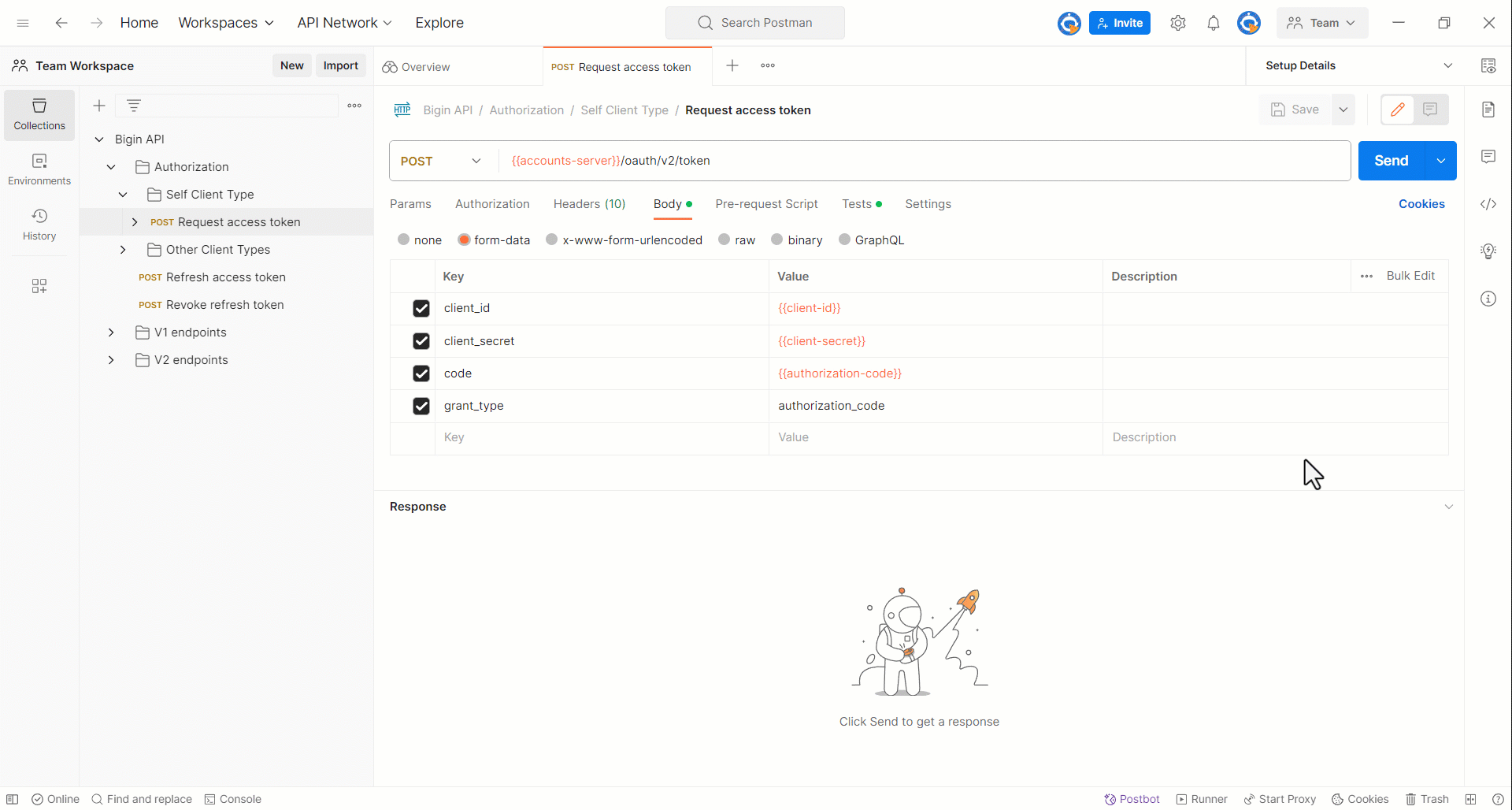Create a new collection with plus icon
The height and width of the screenshot is (810, 1512).
[99, 106]
